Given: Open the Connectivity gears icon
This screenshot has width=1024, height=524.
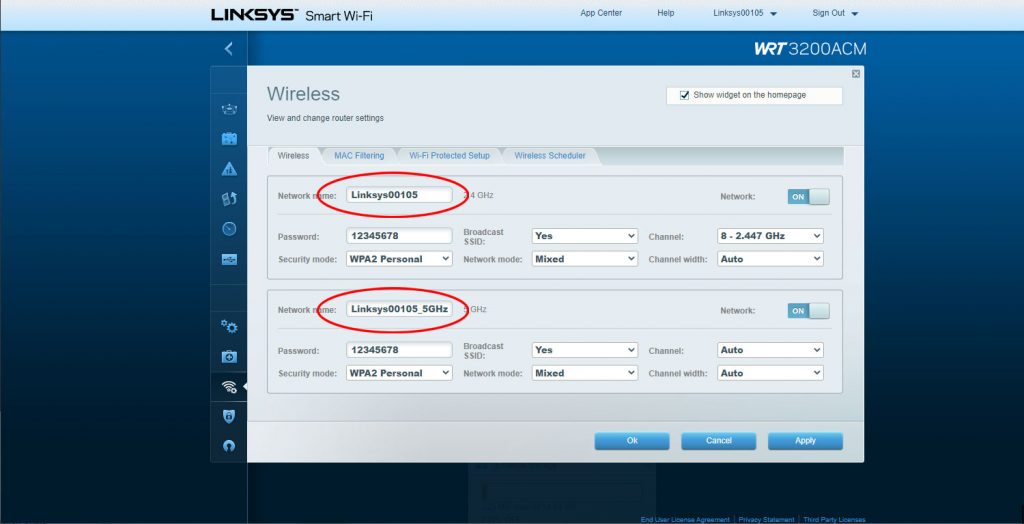Looking at the screenshot, I should click(x=229, y=326).
